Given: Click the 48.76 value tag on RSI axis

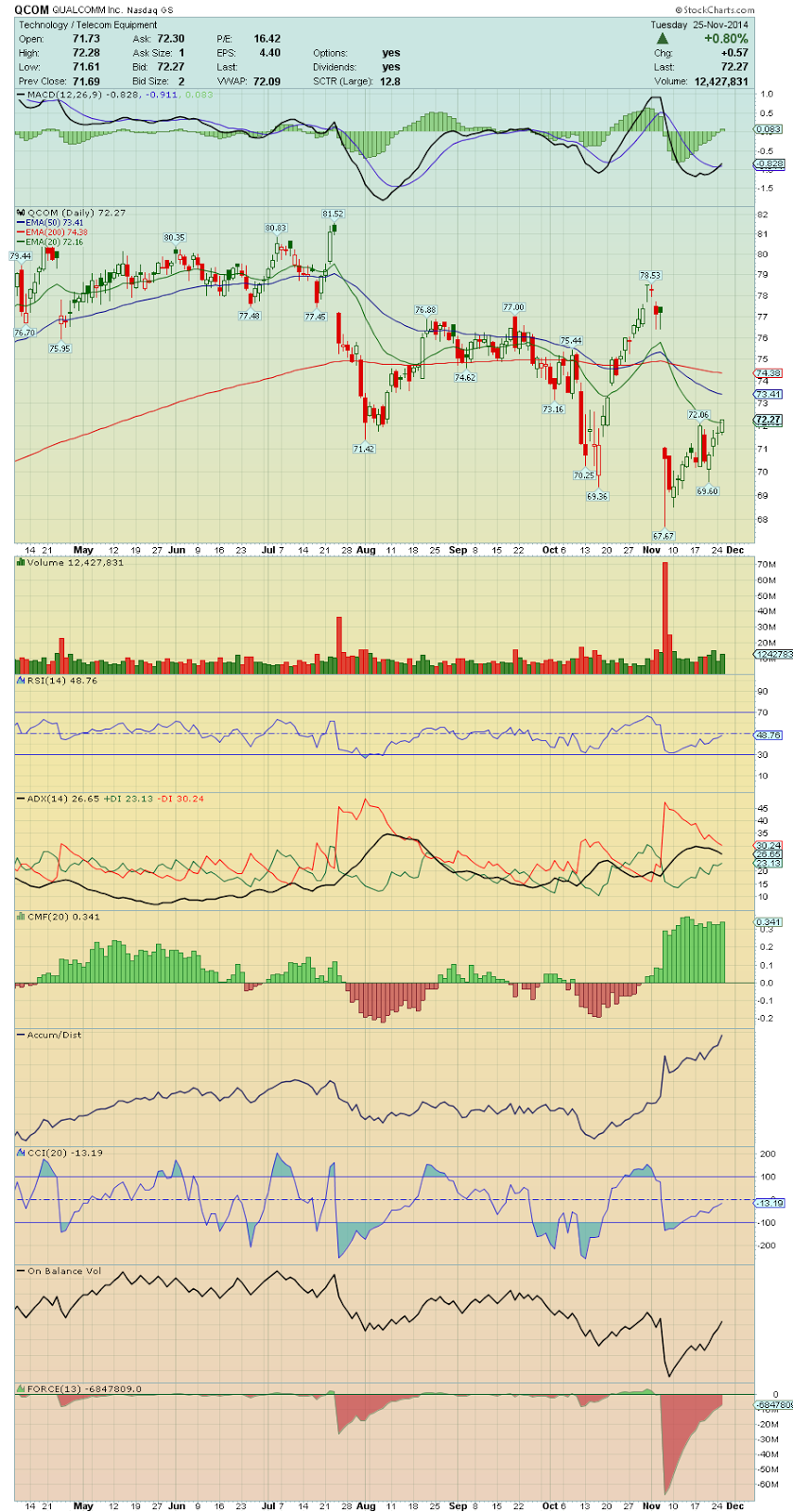Looking at the screenshot, I should tap(768, 734).
